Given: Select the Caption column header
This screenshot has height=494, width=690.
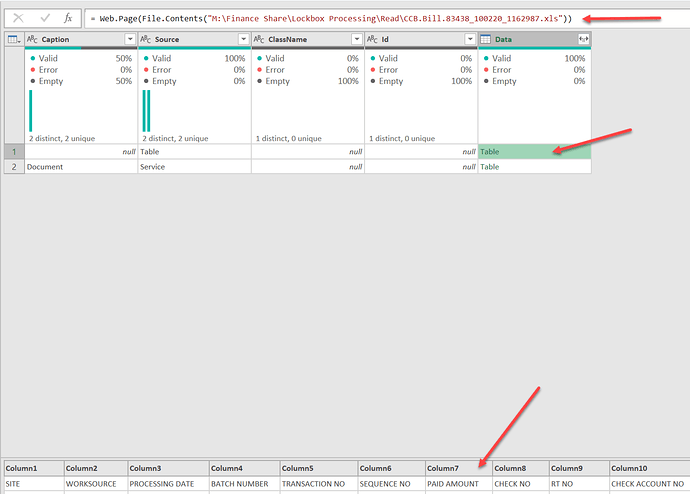Looking at the screenshot, I should click(x=81, y=39).
